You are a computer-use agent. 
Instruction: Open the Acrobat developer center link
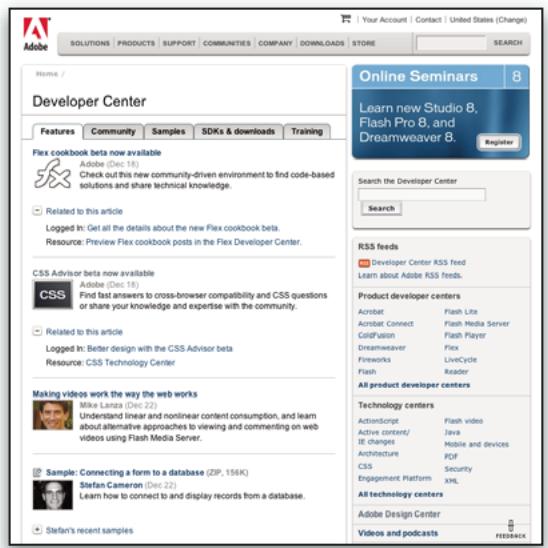[371, 312]
